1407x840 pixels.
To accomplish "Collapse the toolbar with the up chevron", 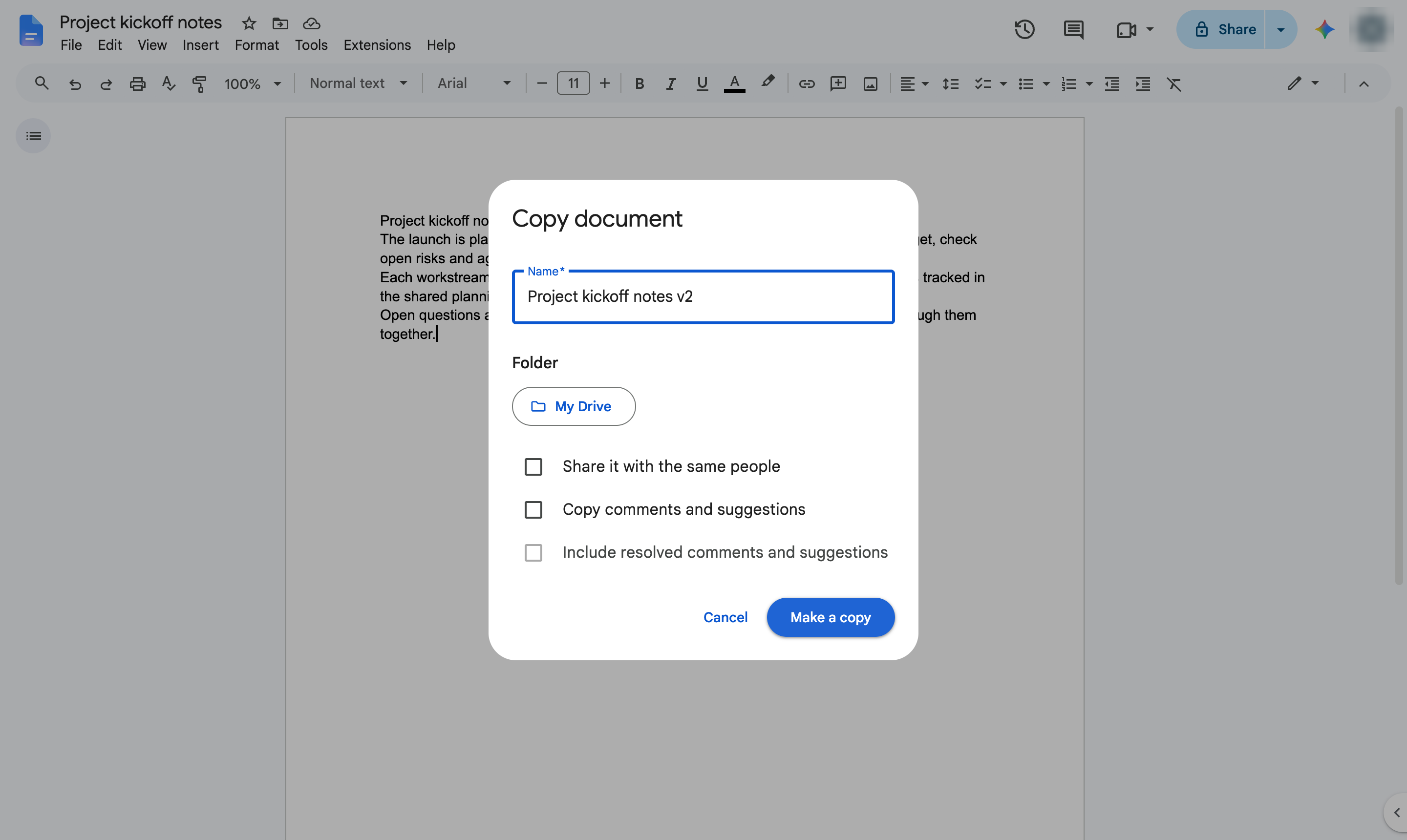I will (x=1364, y=84).
